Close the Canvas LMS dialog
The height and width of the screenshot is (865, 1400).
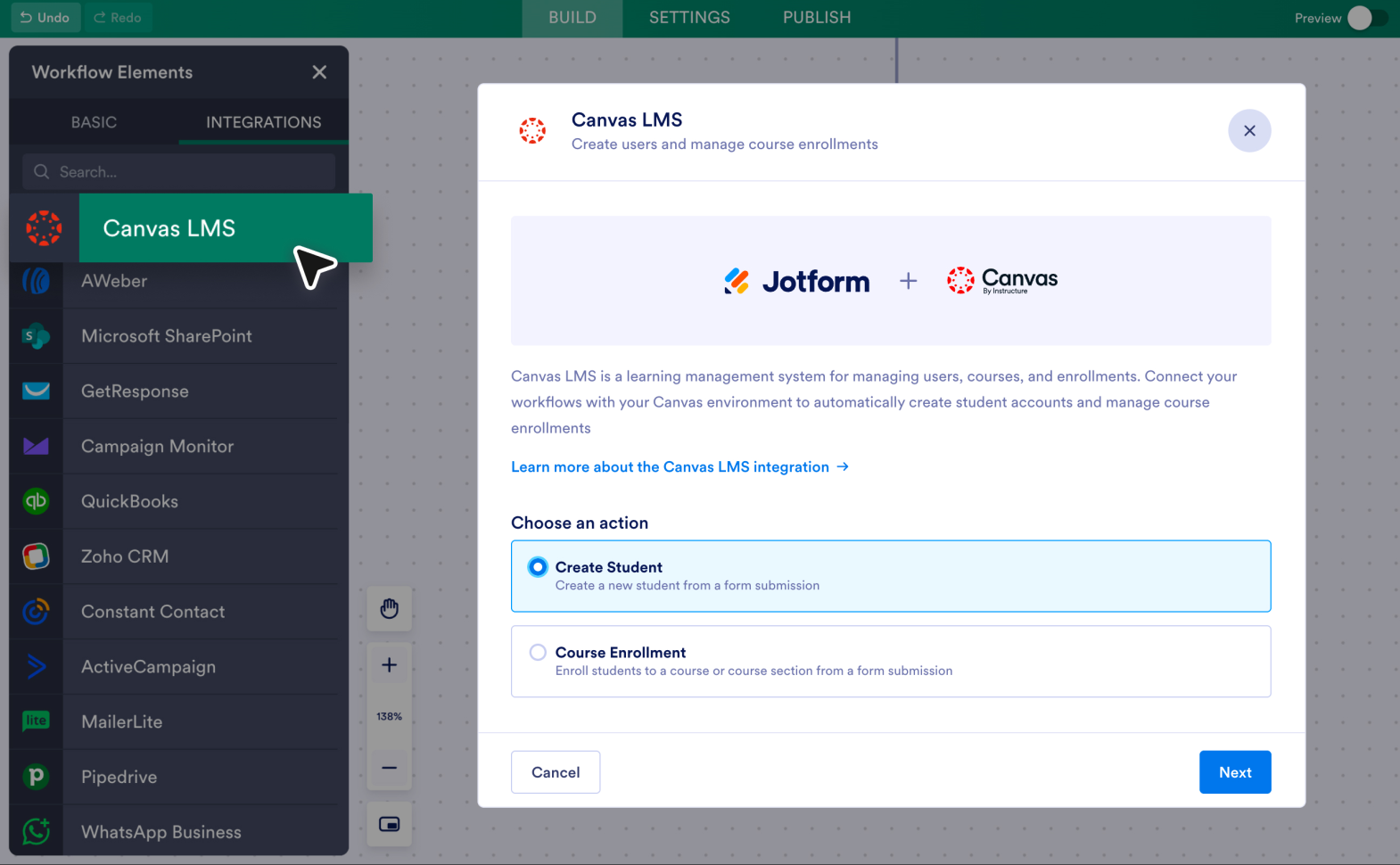tap(1249, 131)
